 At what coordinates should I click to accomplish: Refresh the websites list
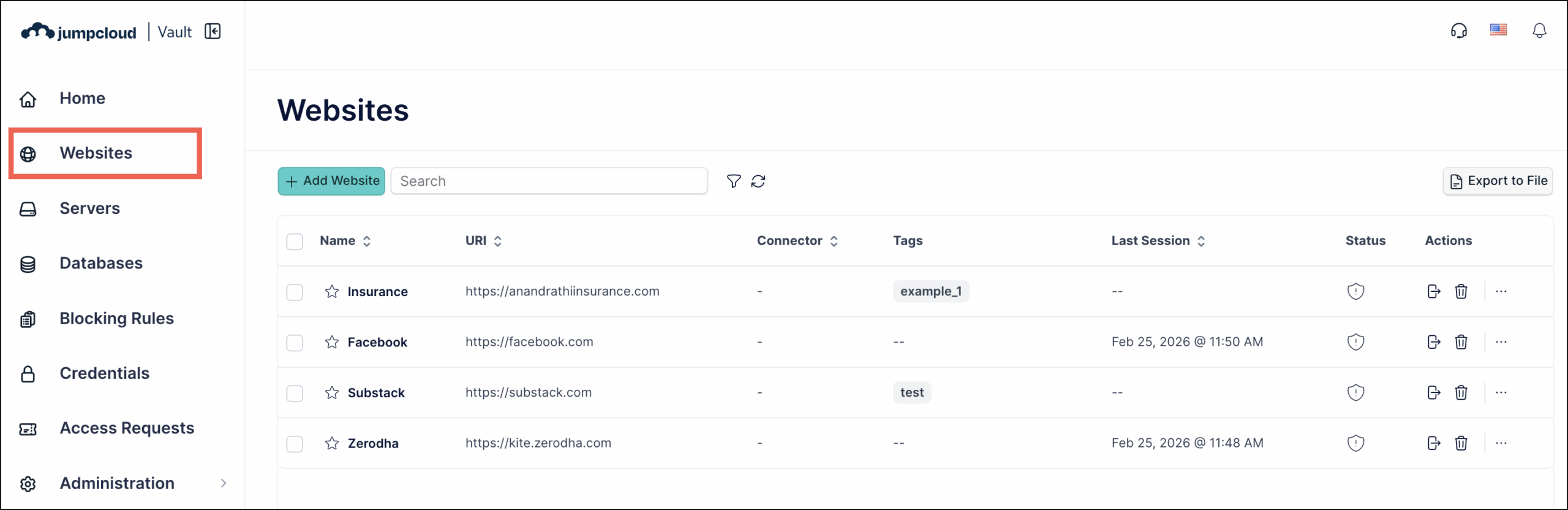[759, 181]
